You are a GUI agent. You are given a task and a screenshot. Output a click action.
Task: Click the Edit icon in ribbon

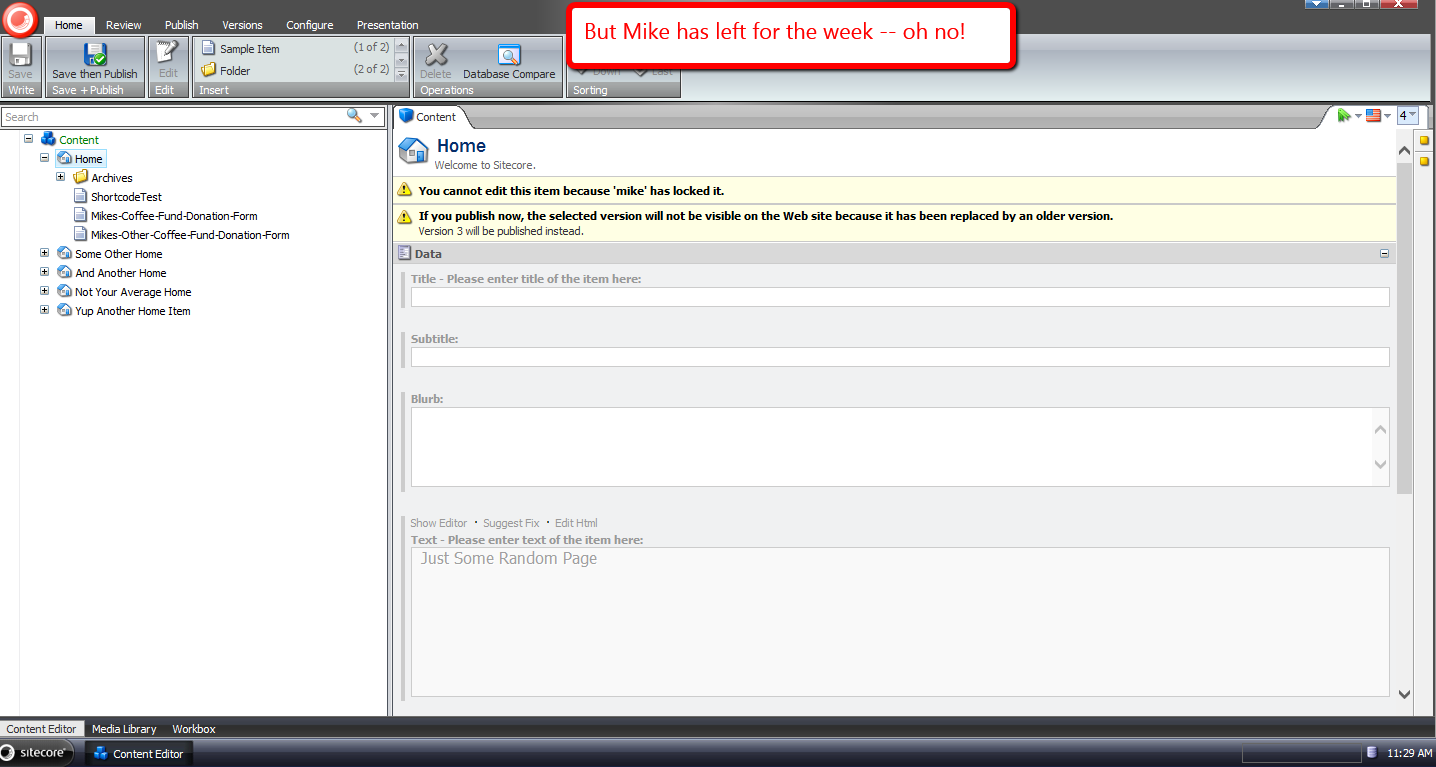tap(168, 55)
